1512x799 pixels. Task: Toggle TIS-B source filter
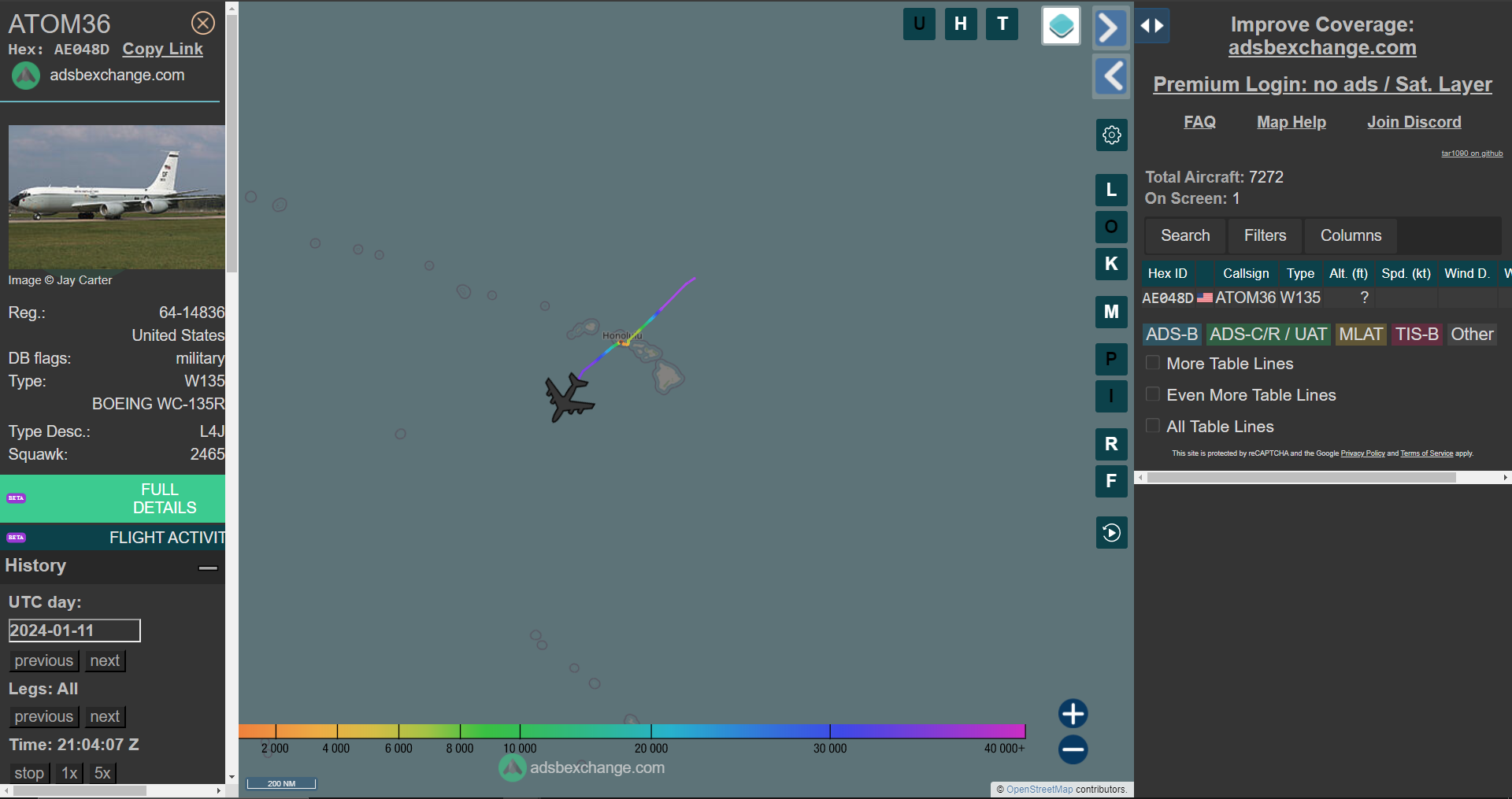pyautogui.click(x=1417, y=335)
